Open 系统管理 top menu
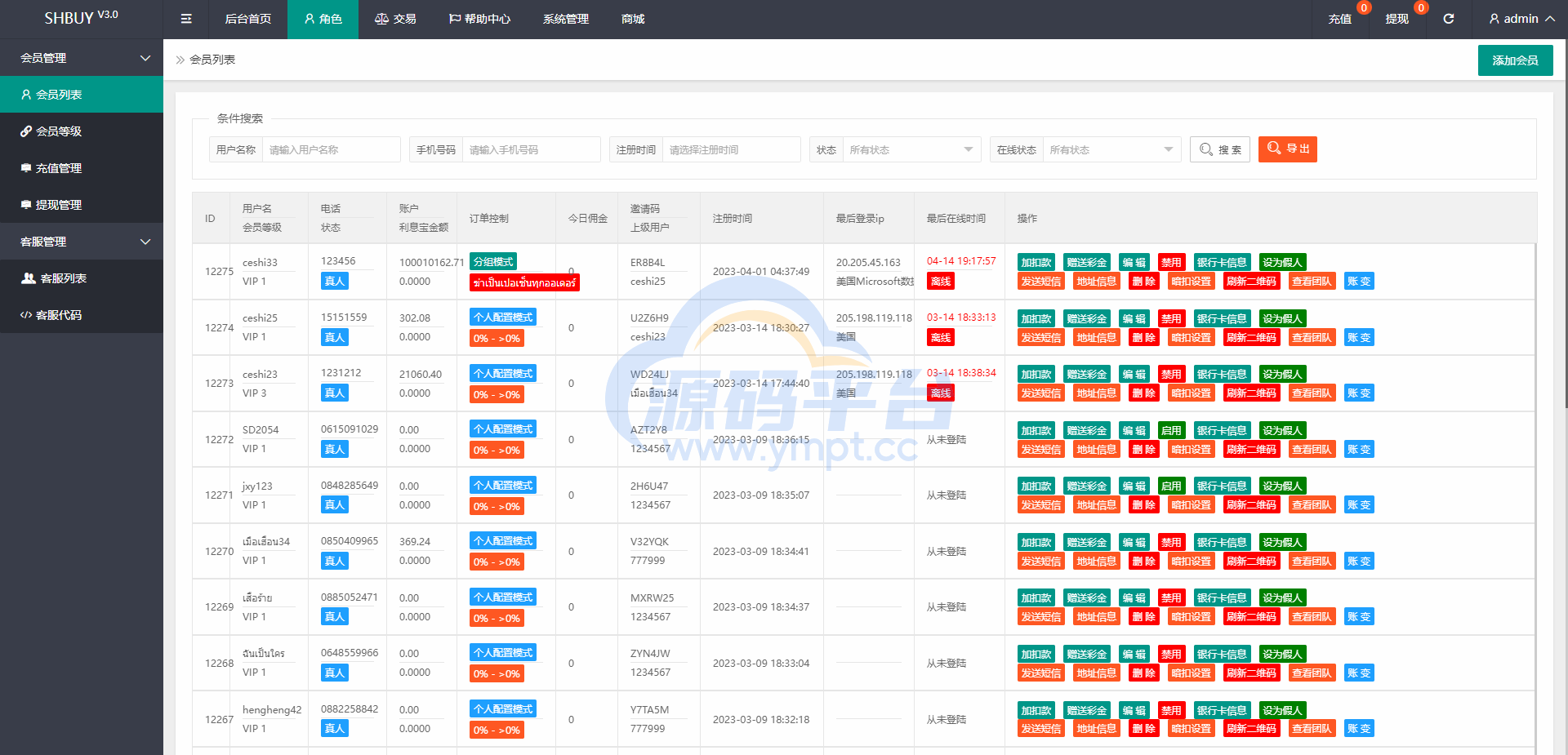 pos(566,19)
